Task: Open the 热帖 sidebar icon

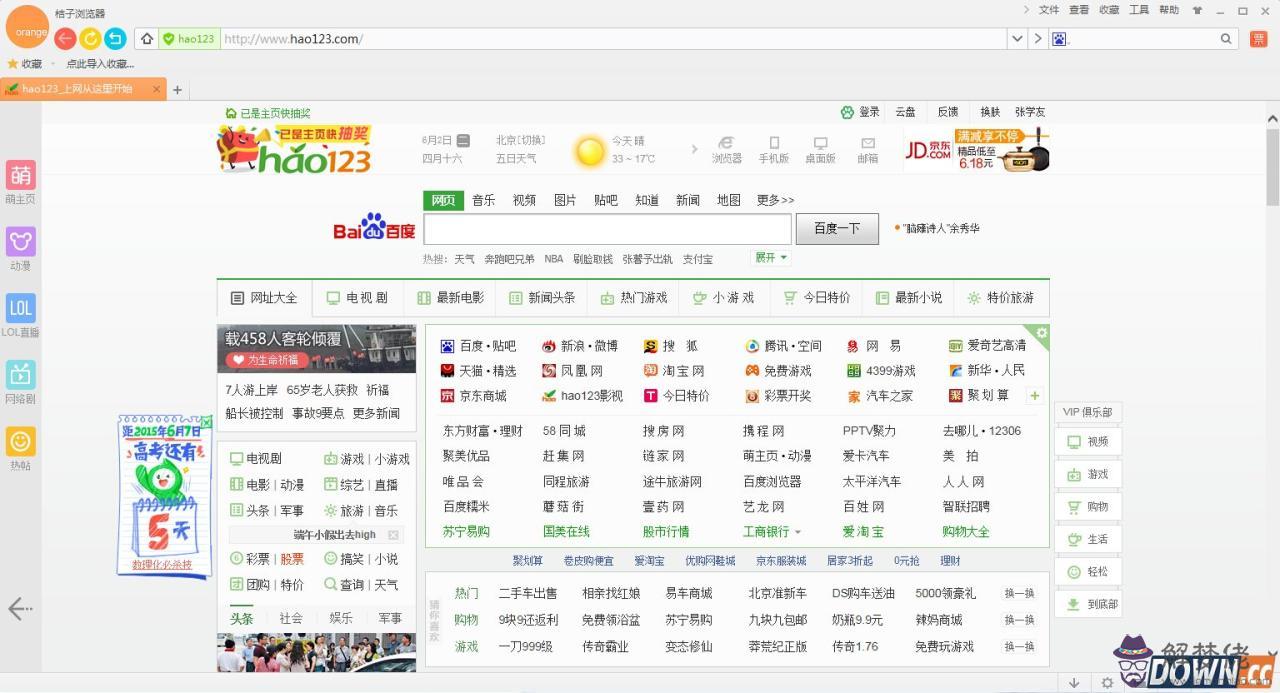Action: tap(20, 441)
